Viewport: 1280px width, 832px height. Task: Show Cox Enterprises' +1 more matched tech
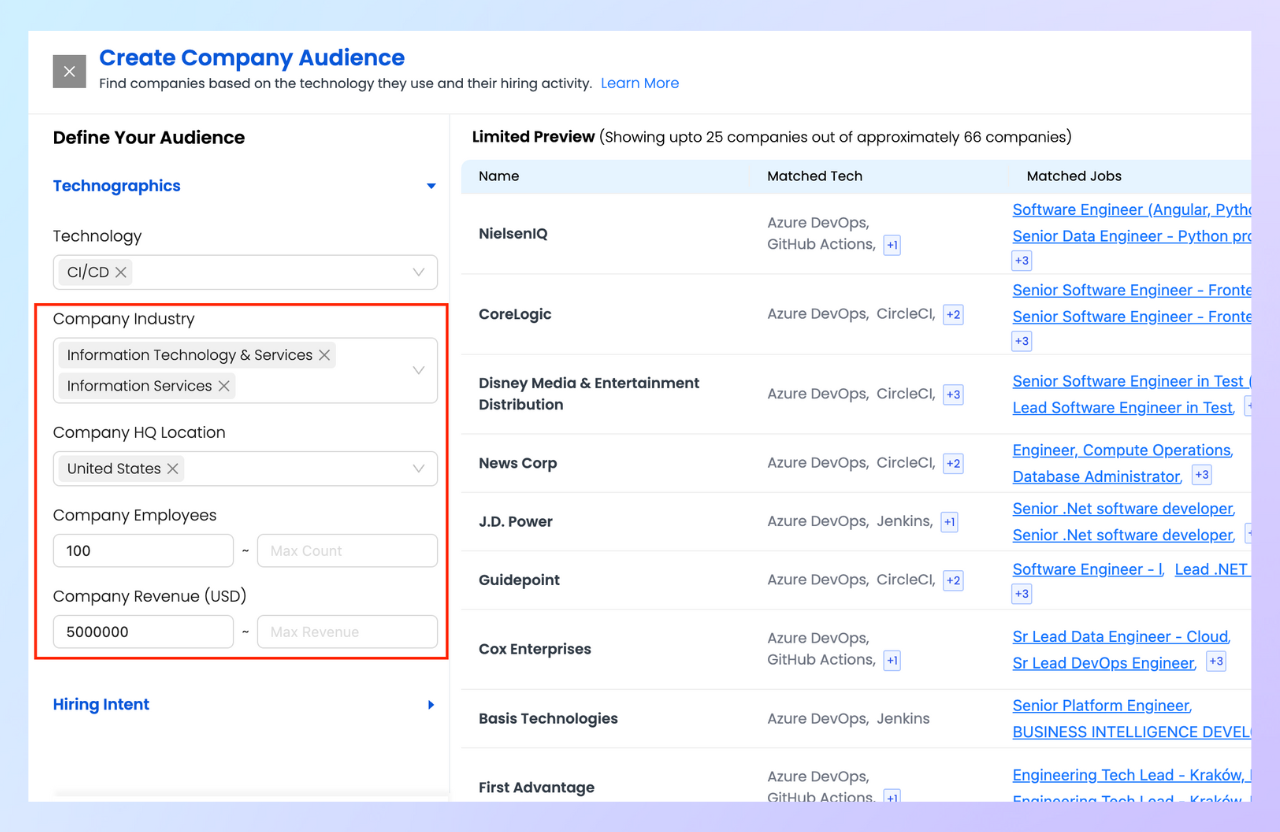pyautogui.click(x=892, y=661)
